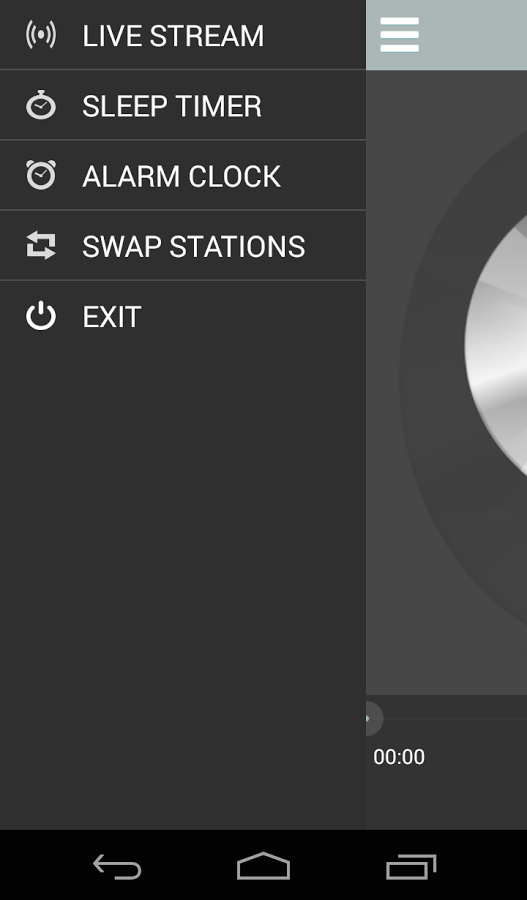This screenshot has width=527, height=900.
Task: Tap the silver disc album artwork
Action: tap(497, 344)
